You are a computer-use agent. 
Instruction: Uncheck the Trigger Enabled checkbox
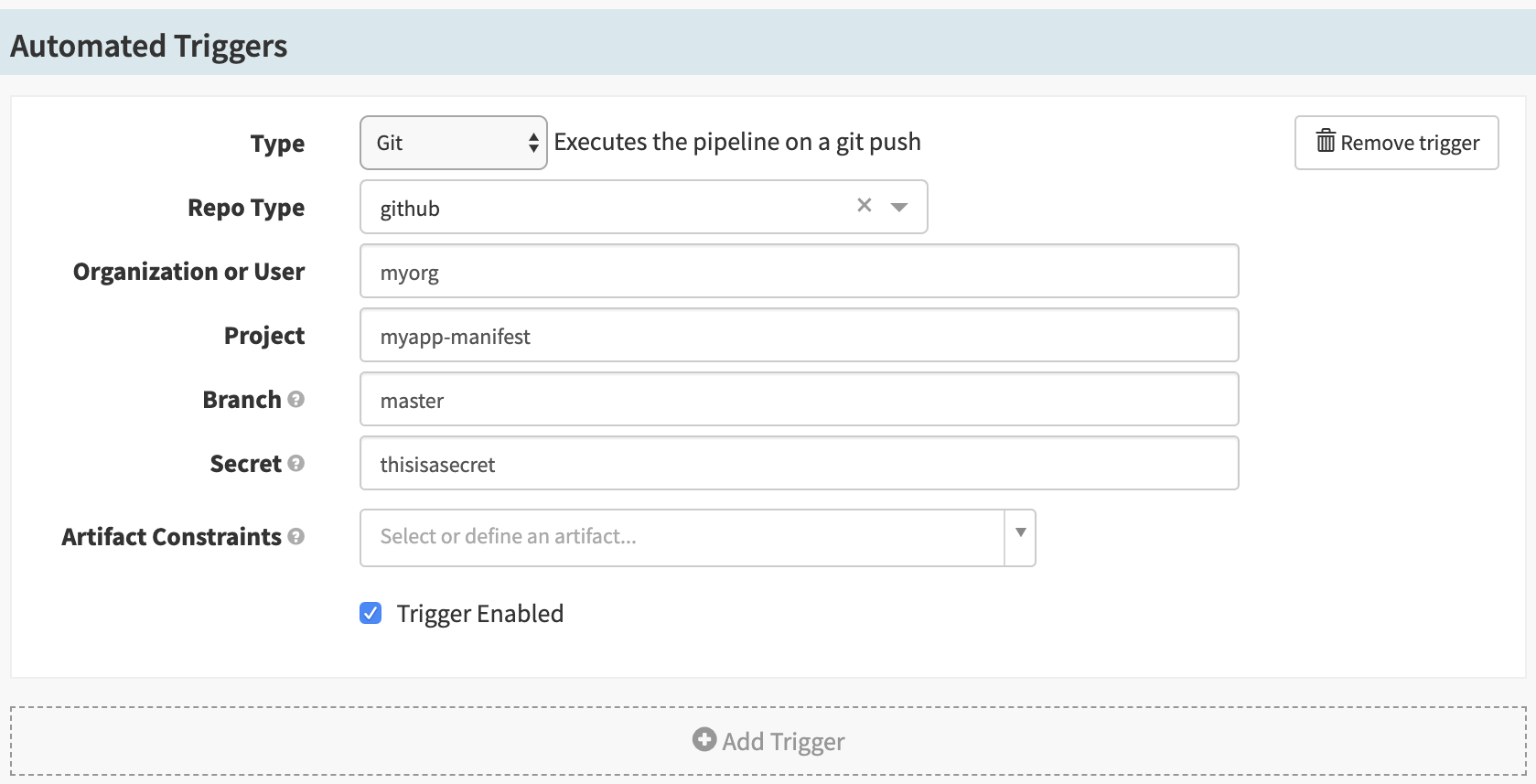371,613
